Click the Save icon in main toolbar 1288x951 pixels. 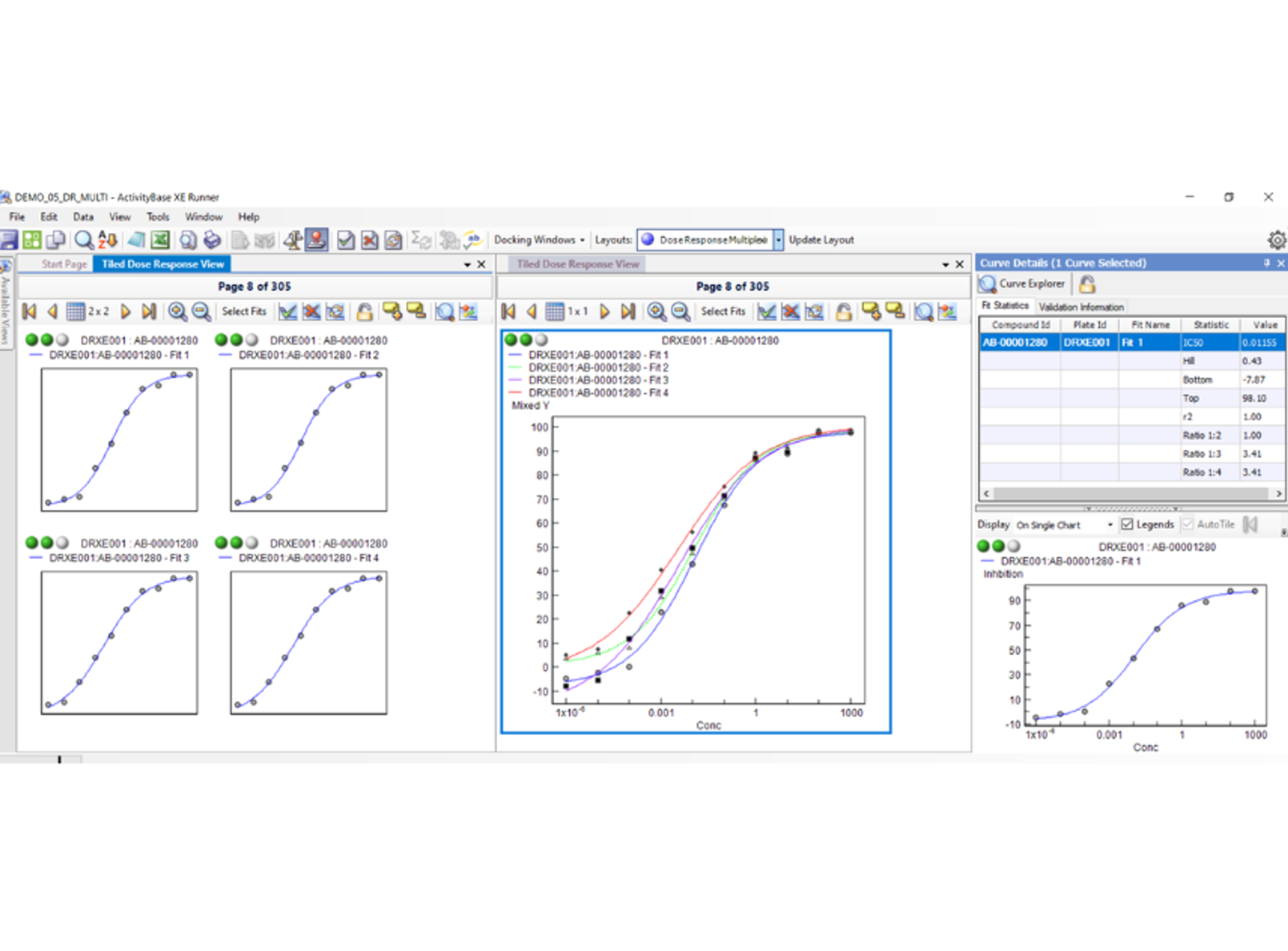(8, 240)
